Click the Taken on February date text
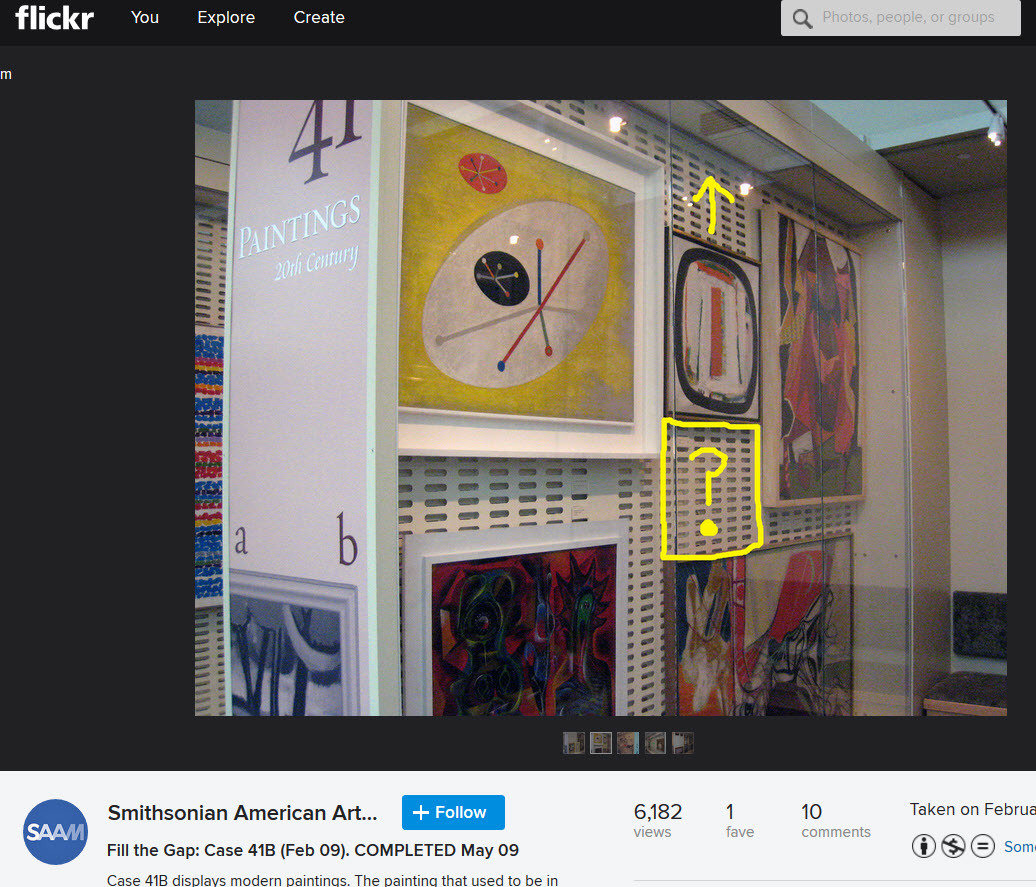Viewport: 1036px width, 887px height. [973, 810]
